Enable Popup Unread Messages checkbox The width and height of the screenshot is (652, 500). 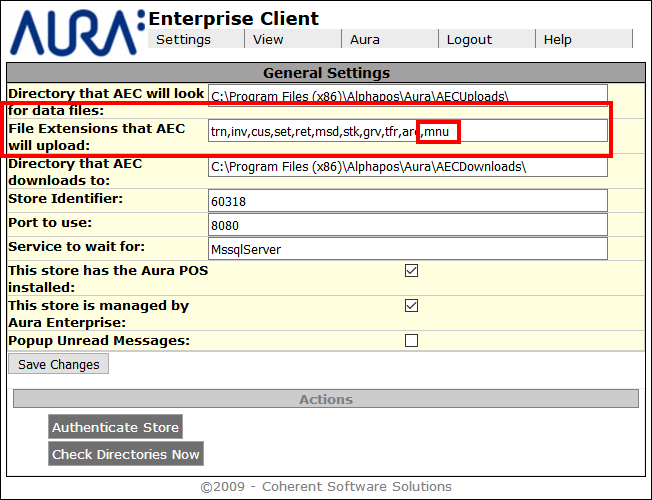tap(411, 341)
